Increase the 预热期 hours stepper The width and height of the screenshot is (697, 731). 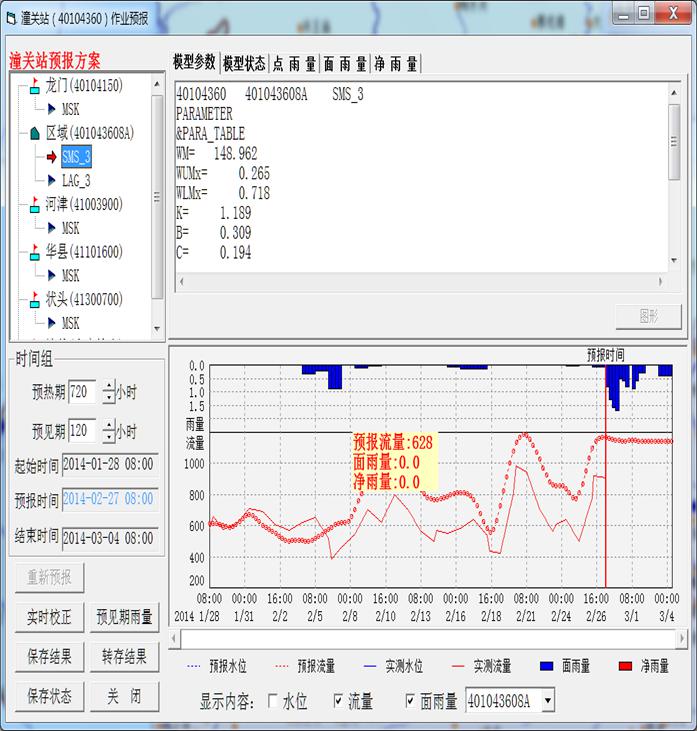[x=109, y=386]
